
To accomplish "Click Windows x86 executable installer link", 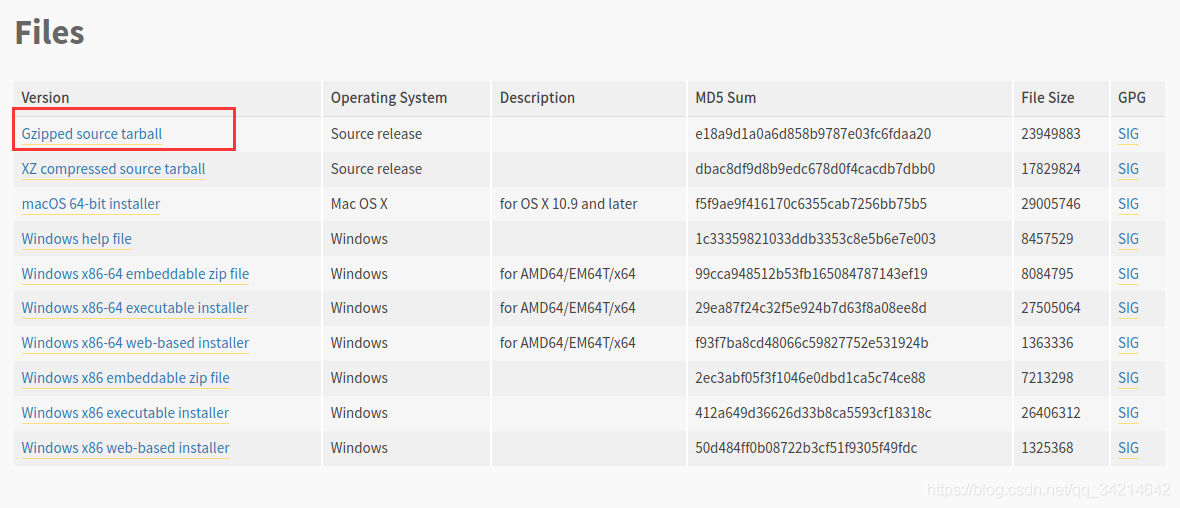I will 125,413.
